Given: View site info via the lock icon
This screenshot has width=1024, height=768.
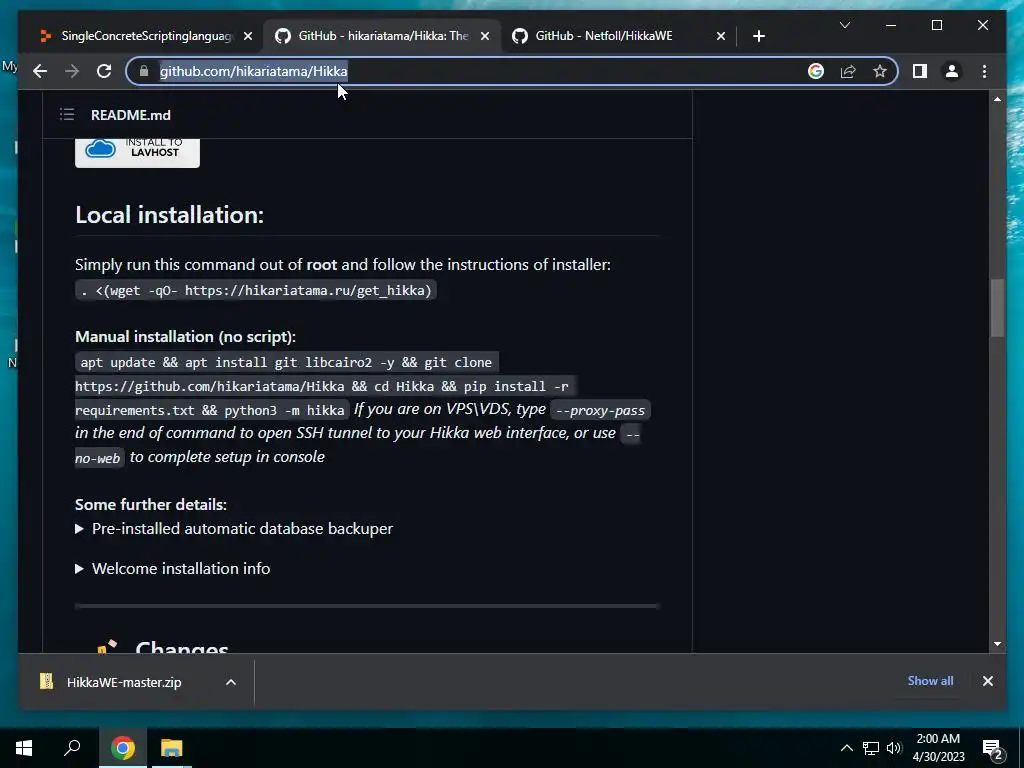Looking at the screenshot, I should click(144, 71).
